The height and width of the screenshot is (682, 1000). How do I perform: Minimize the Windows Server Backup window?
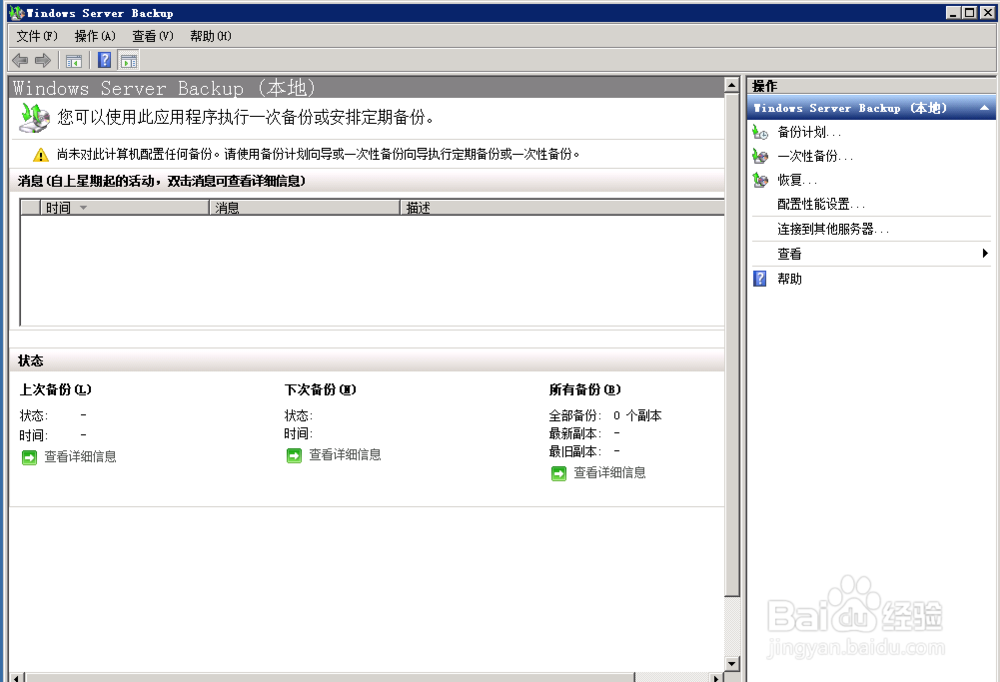(x=953, y=13)
